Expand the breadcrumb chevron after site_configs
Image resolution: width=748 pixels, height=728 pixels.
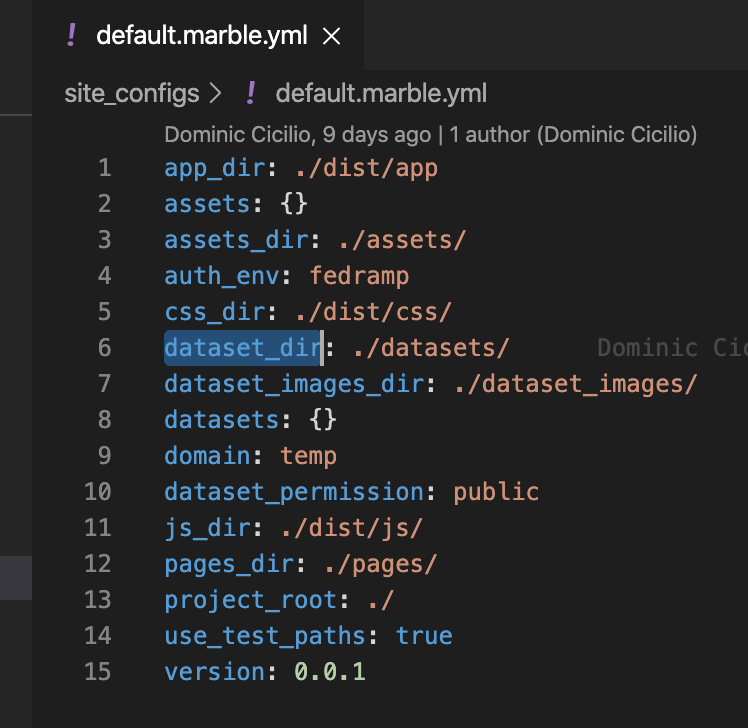pos(215,93)
